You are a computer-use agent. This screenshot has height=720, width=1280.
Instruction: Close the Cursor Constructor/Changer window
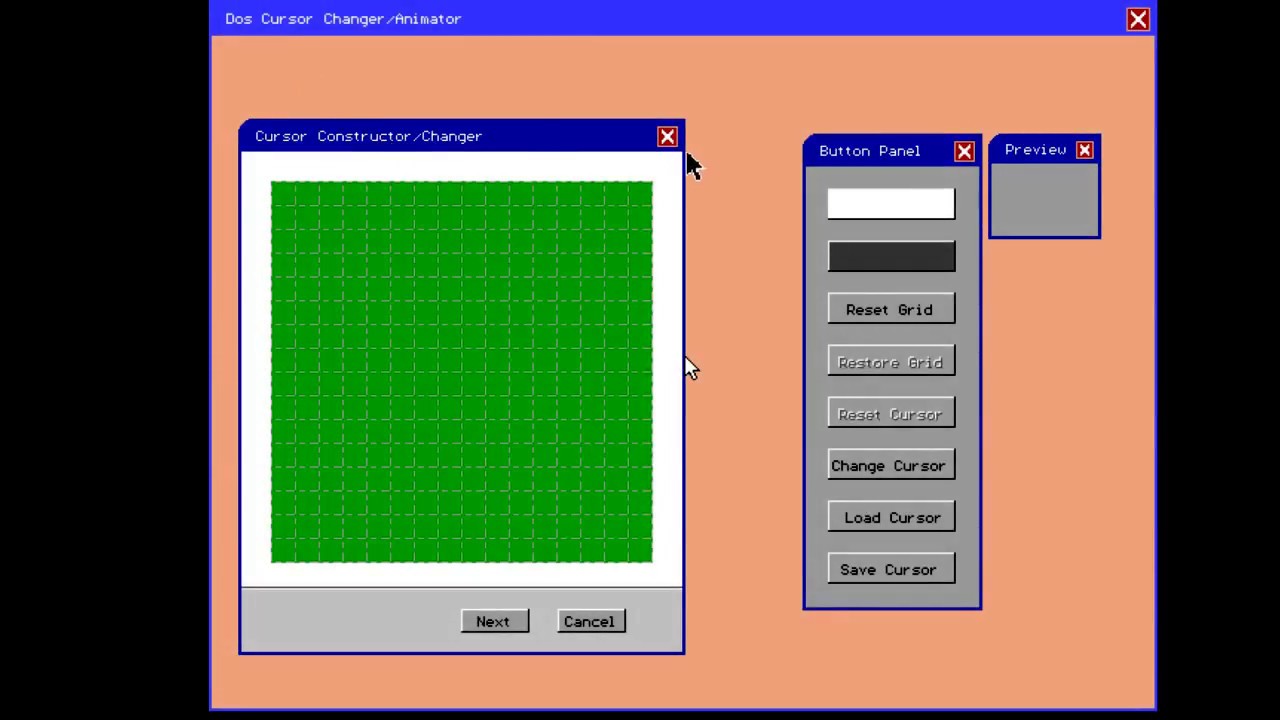(667, 137)
